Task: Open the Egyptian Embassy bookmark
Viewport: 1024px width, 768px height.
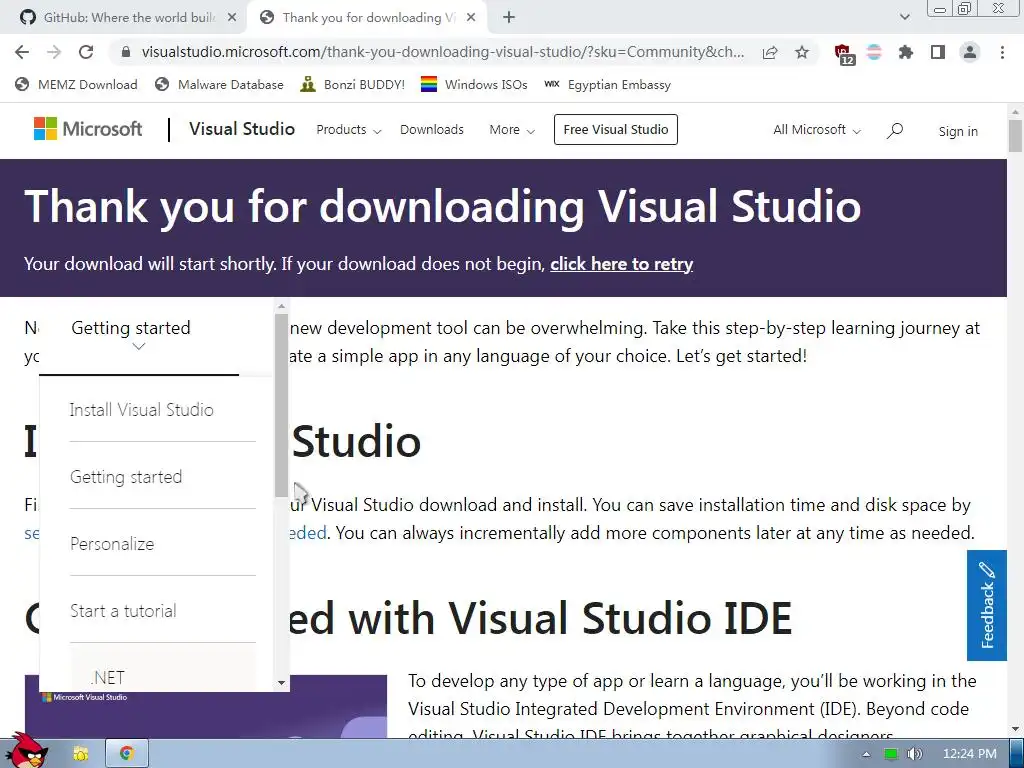Action: point(607,84)
